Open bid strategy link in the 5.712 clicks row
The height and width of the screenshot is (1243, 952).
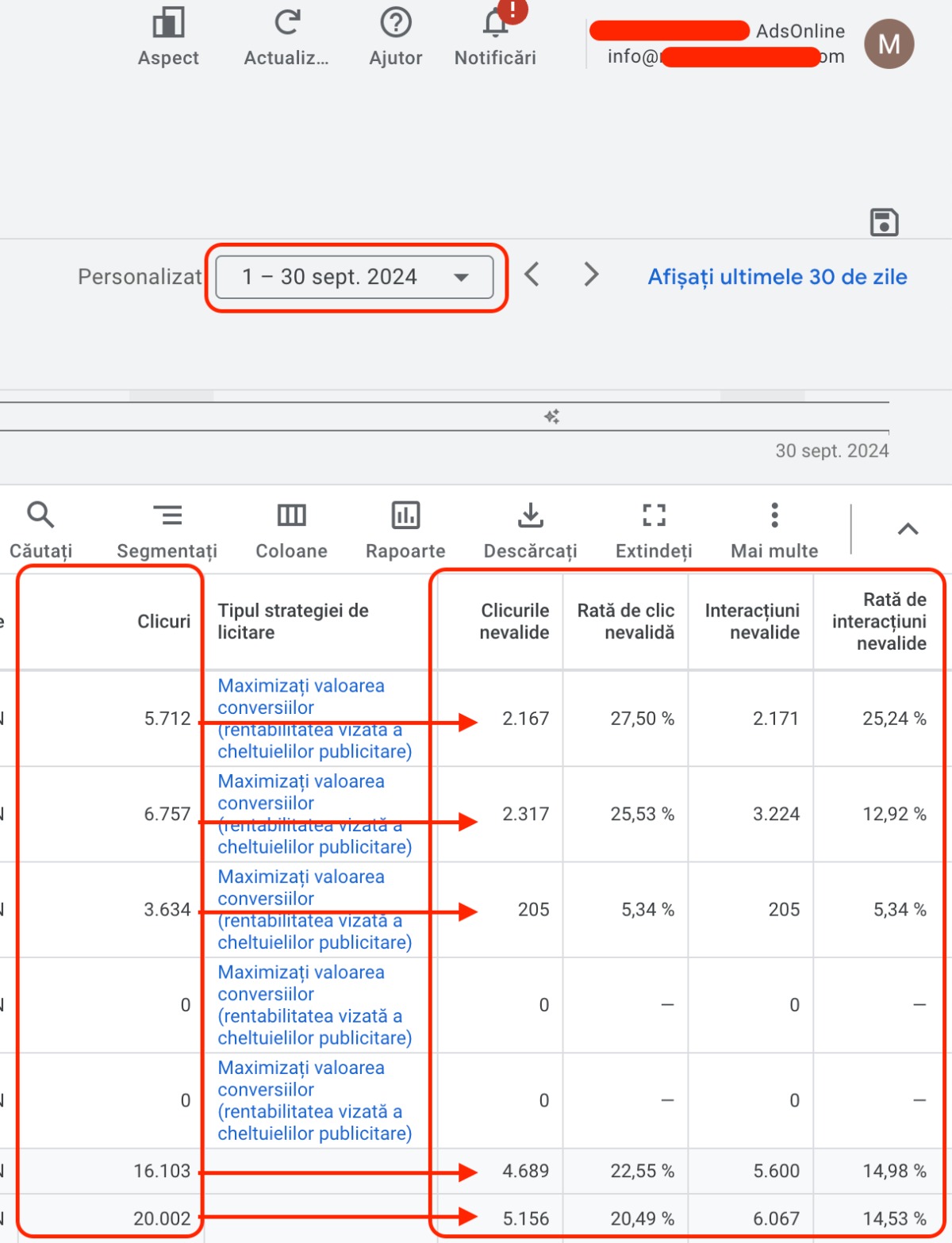[x=315, y=719]
